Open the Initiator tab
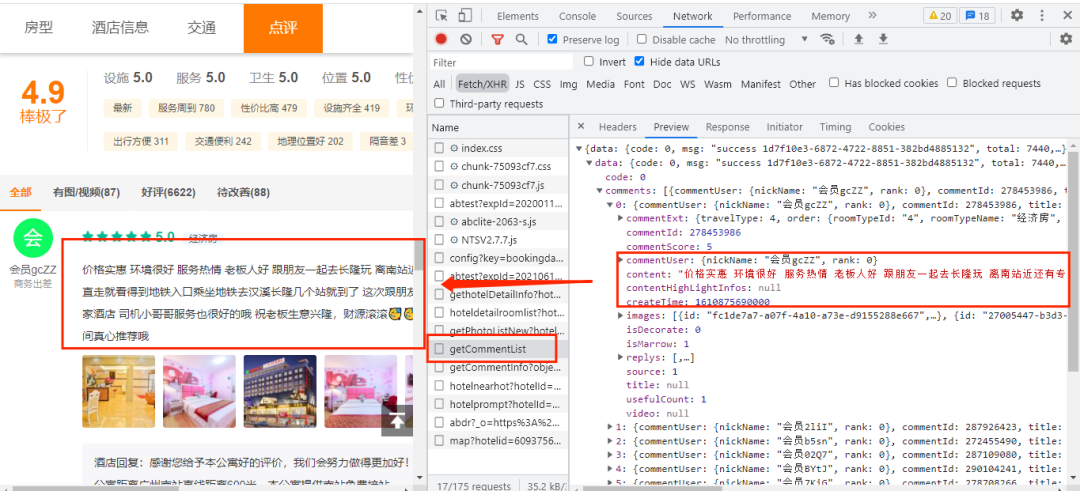1080x491 pixels. [785, 127]
